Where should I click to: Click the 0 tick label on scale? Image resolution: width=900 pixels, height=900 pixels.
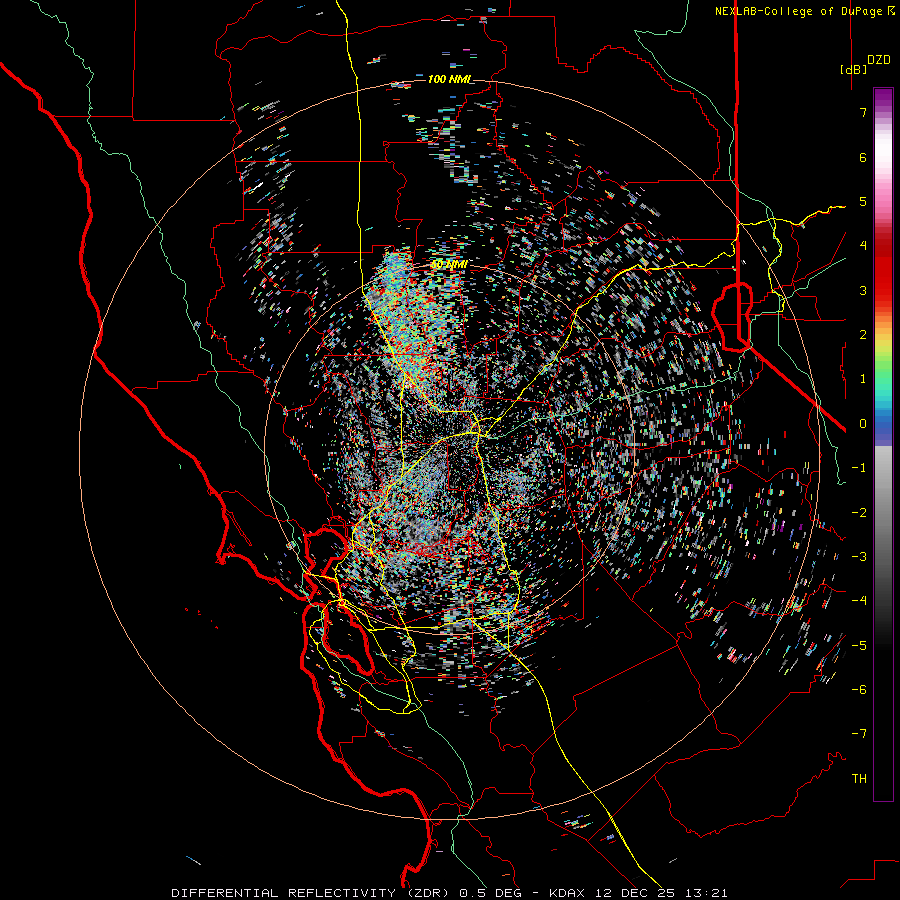coord(863,424)
